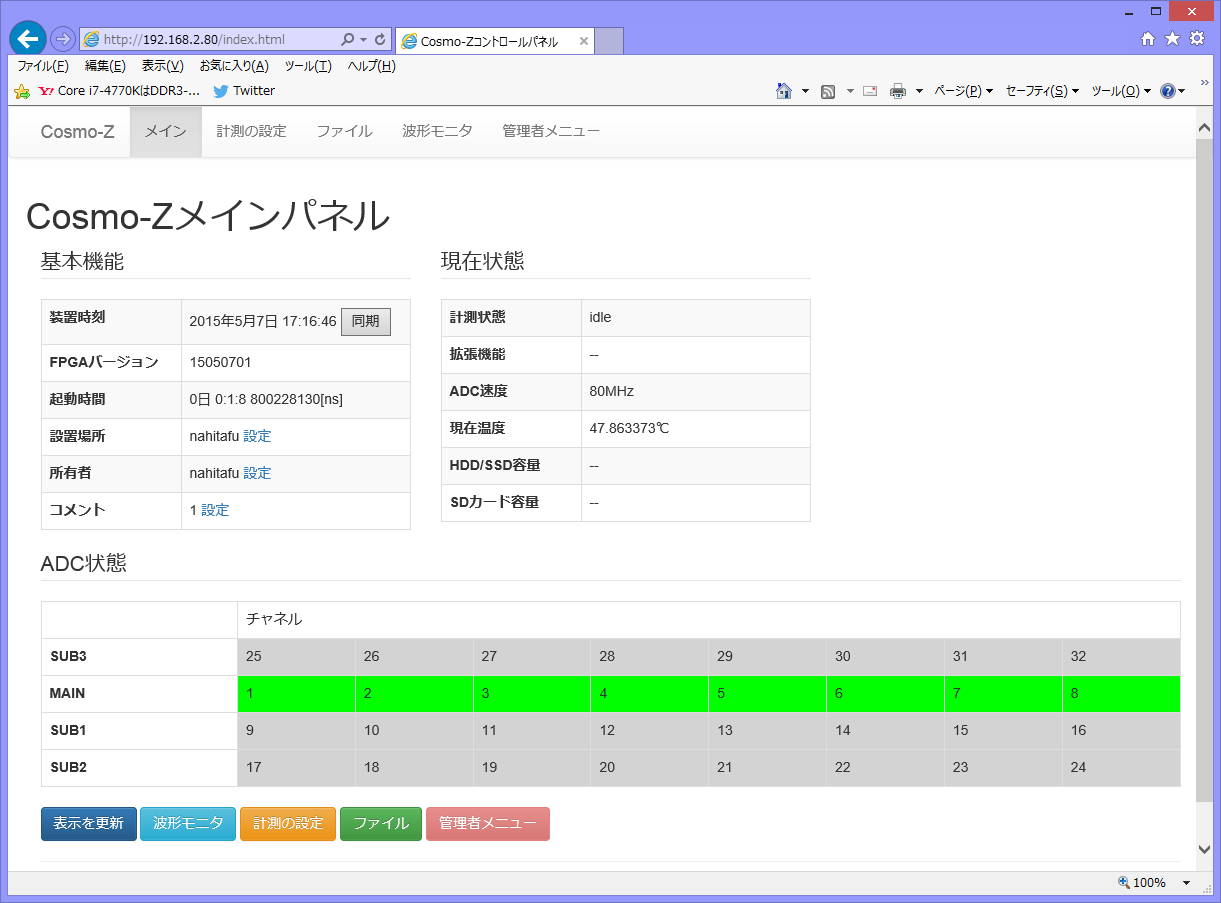Click the 設定 link beside 設置場所

(x=257, y=436)
